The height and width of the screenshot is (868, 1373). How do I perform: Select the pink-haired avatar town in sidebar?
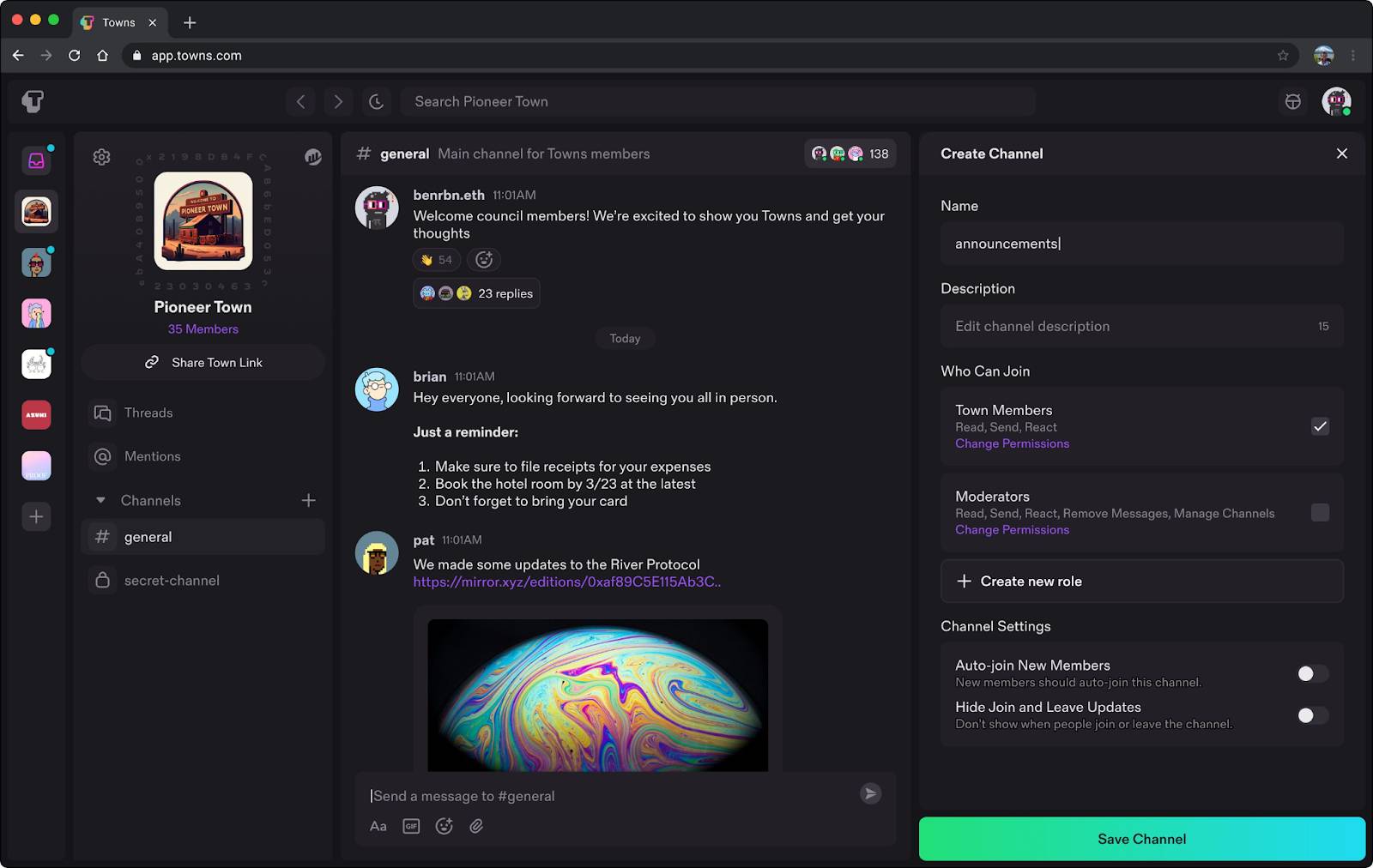36,313
